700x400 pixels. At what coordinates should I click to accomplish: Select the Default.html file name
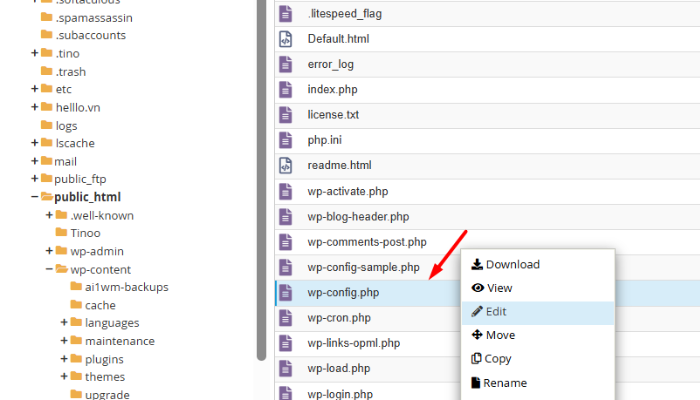[x=338, y=39]
